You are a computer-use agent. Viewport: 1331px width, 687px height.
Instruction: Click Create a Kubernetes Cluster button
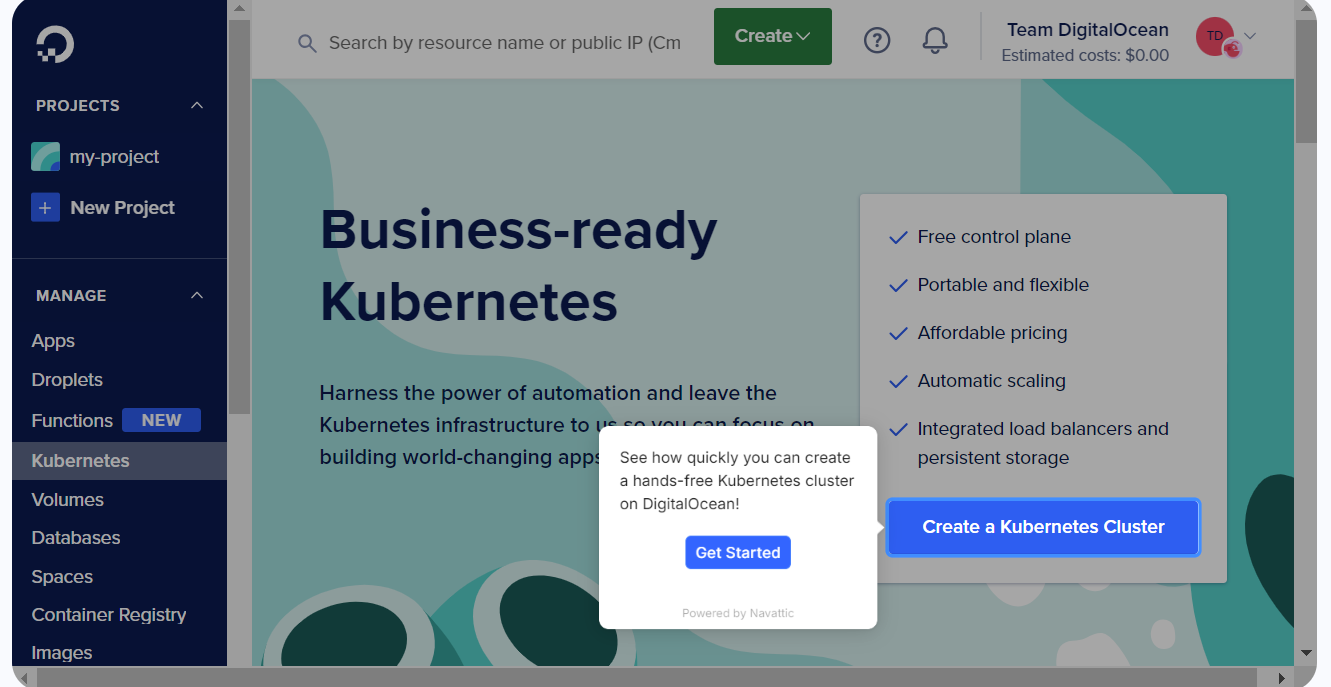point(1043,527)
